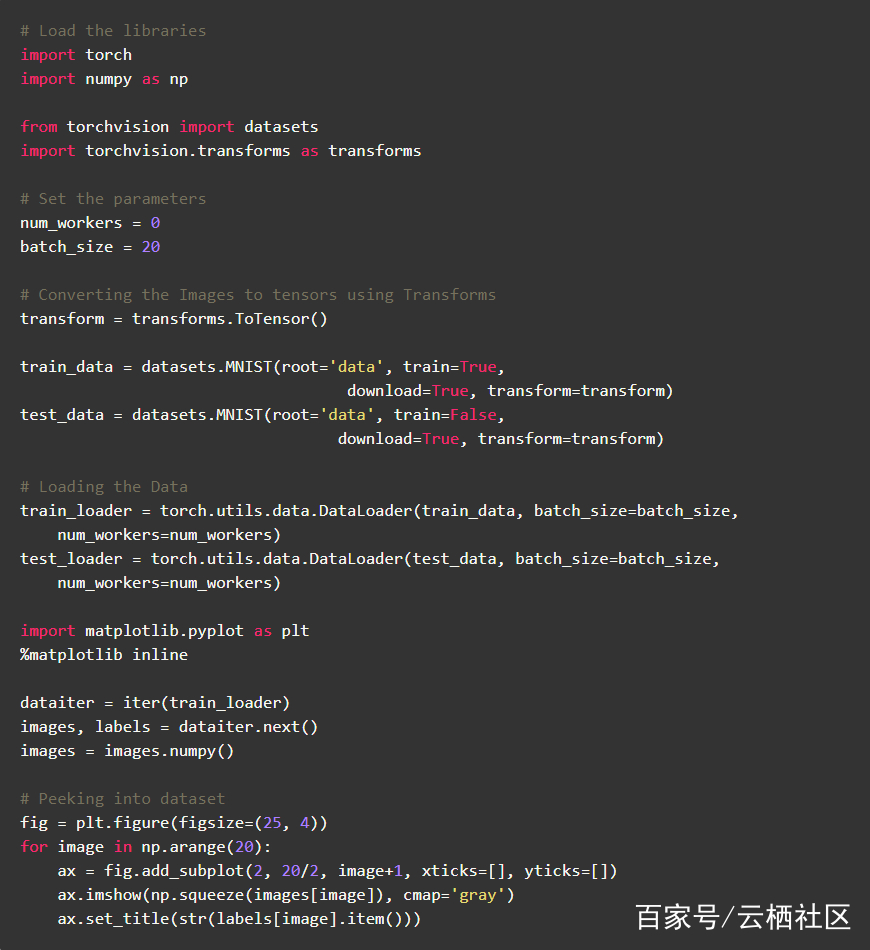
Task: Click the '%matplotlib inline' line
Action: coord(104,655)
